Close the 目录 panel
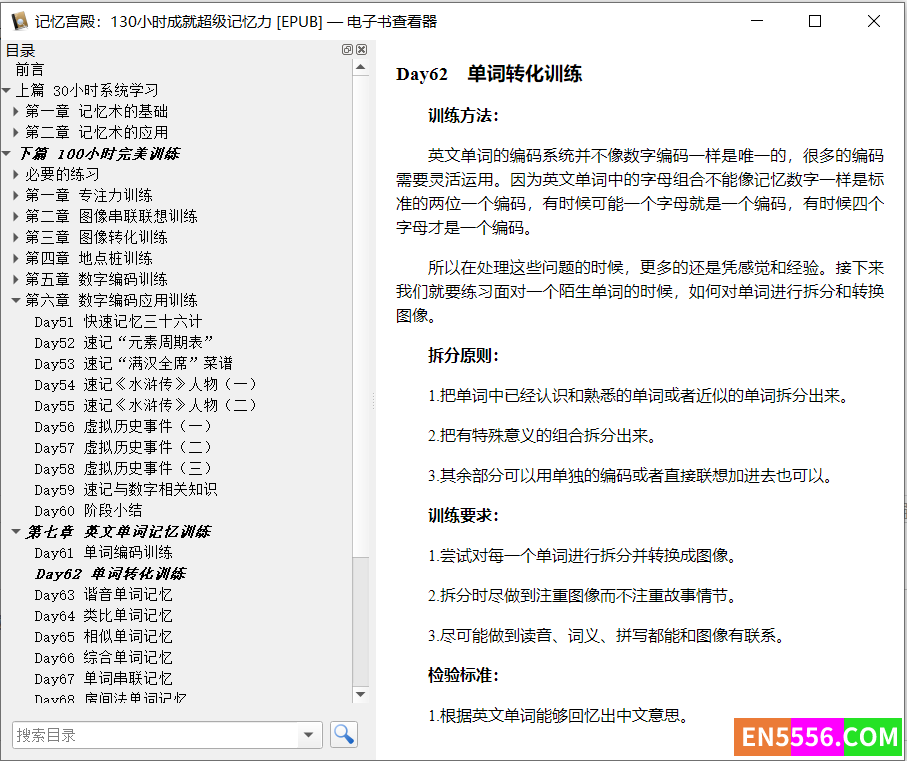 tap(362, 50)
